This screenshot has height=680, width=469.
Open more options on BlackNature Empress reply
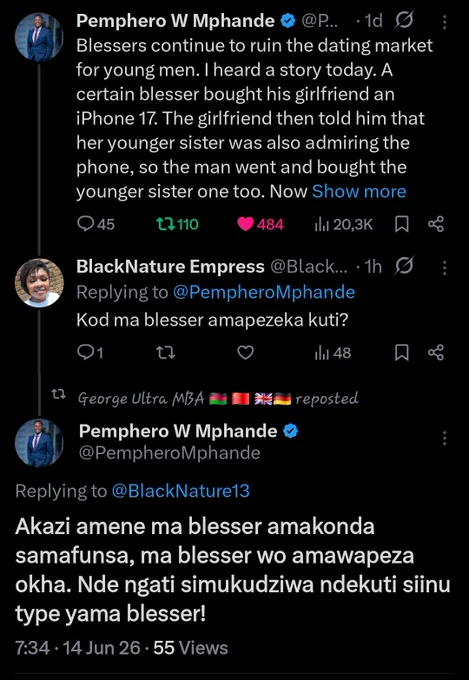444,268
